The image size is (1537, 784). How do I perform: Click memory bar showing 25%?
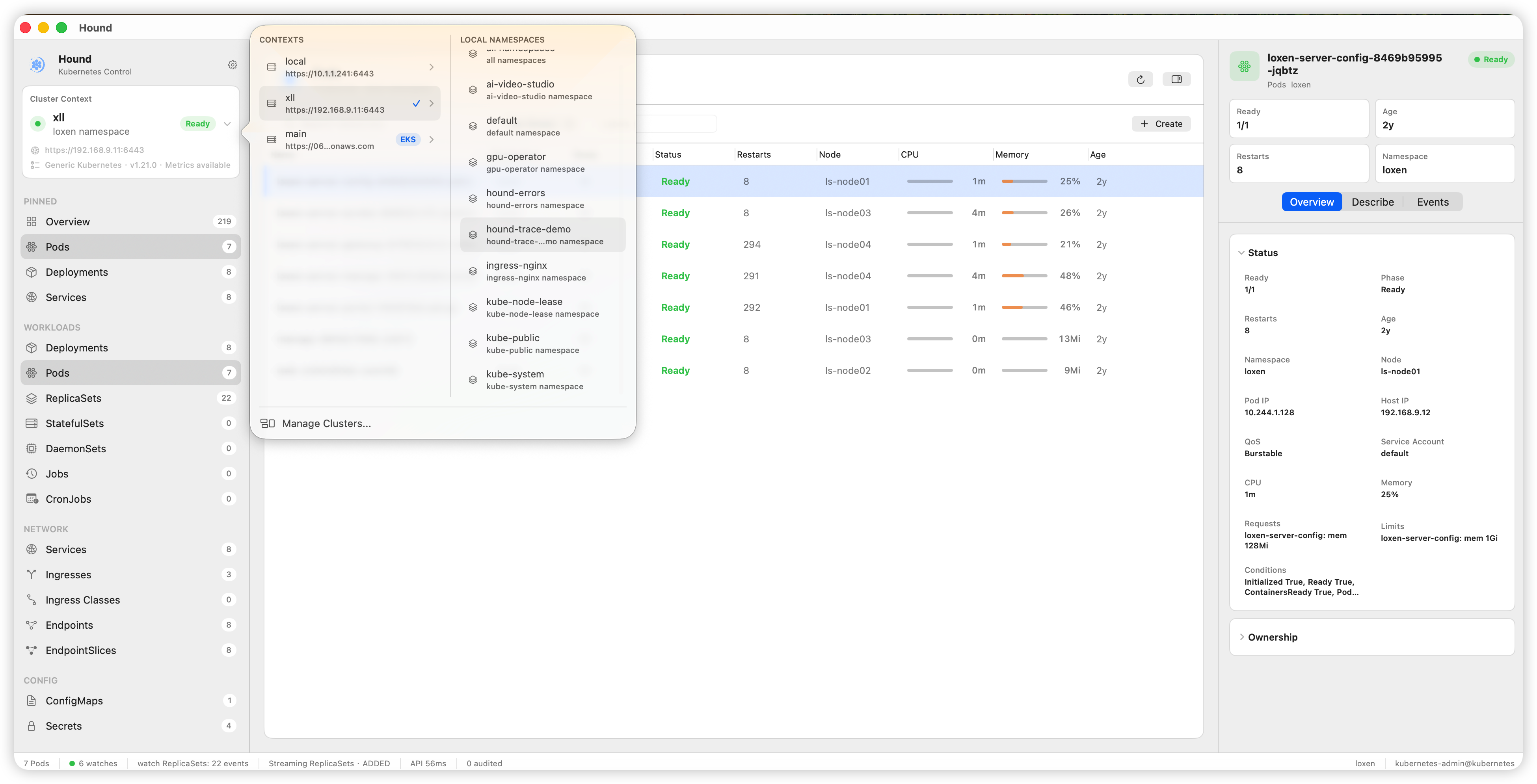[1024, 181]
